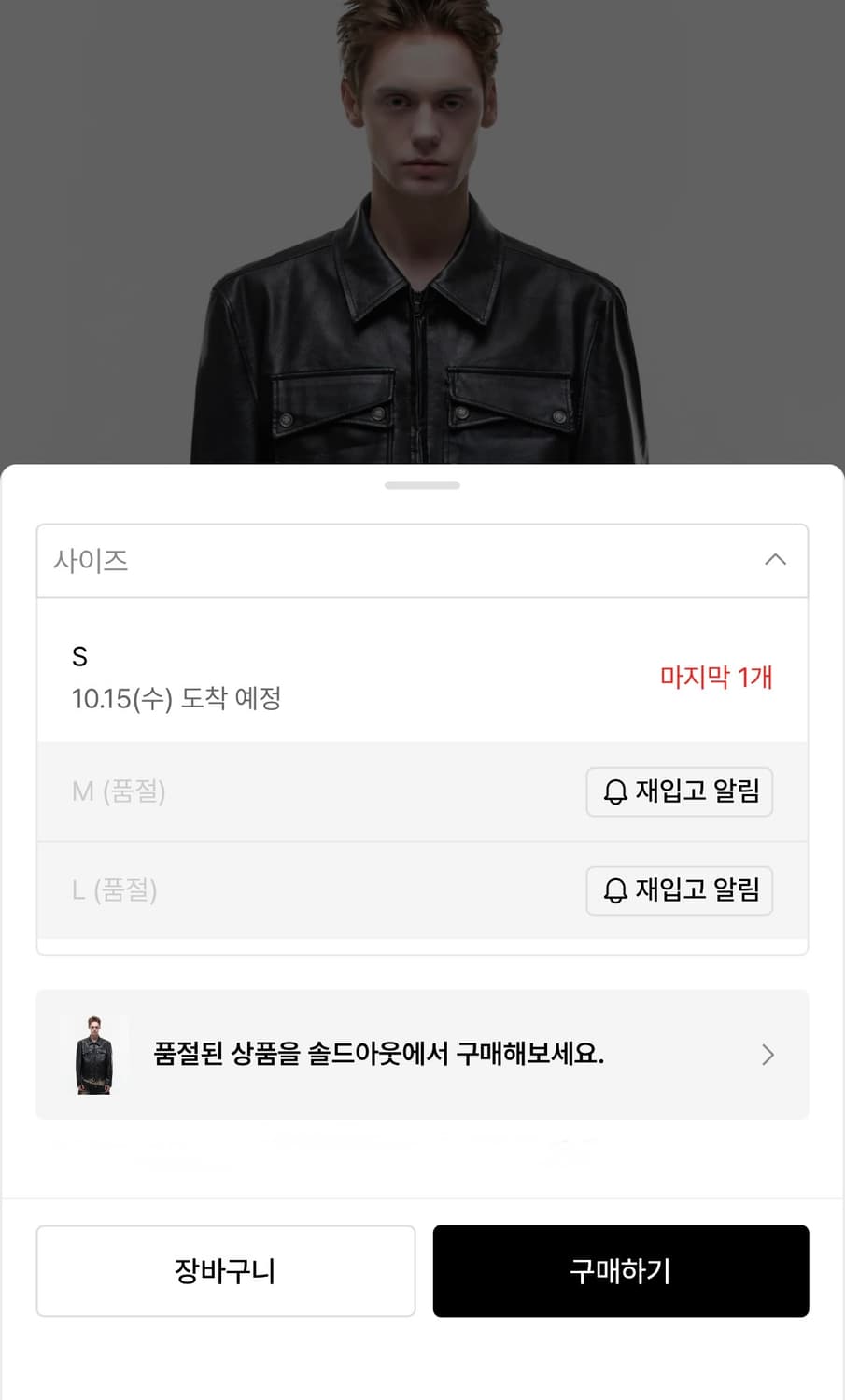The width and height of the screenshot is (845, 1400).
Task: Tap the 10.15(수) 도착 예정 delivery text
Action: [176, 698]
